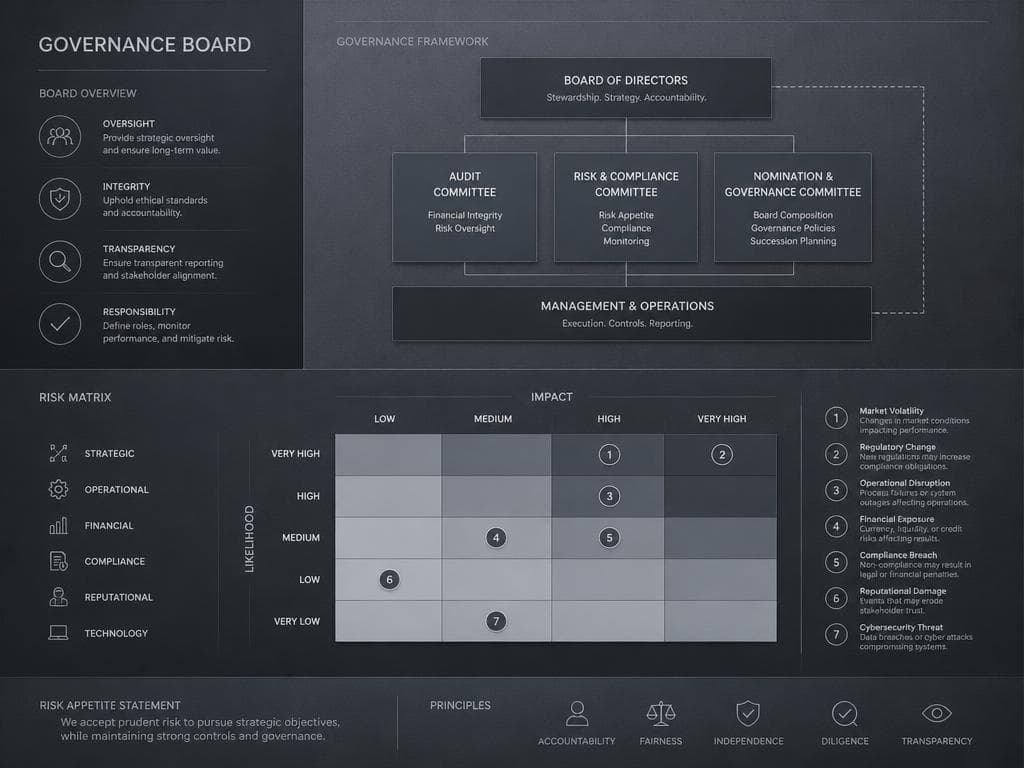Select the Diligence circled check icon
The image size is (1024, 768).
(845, 714)
